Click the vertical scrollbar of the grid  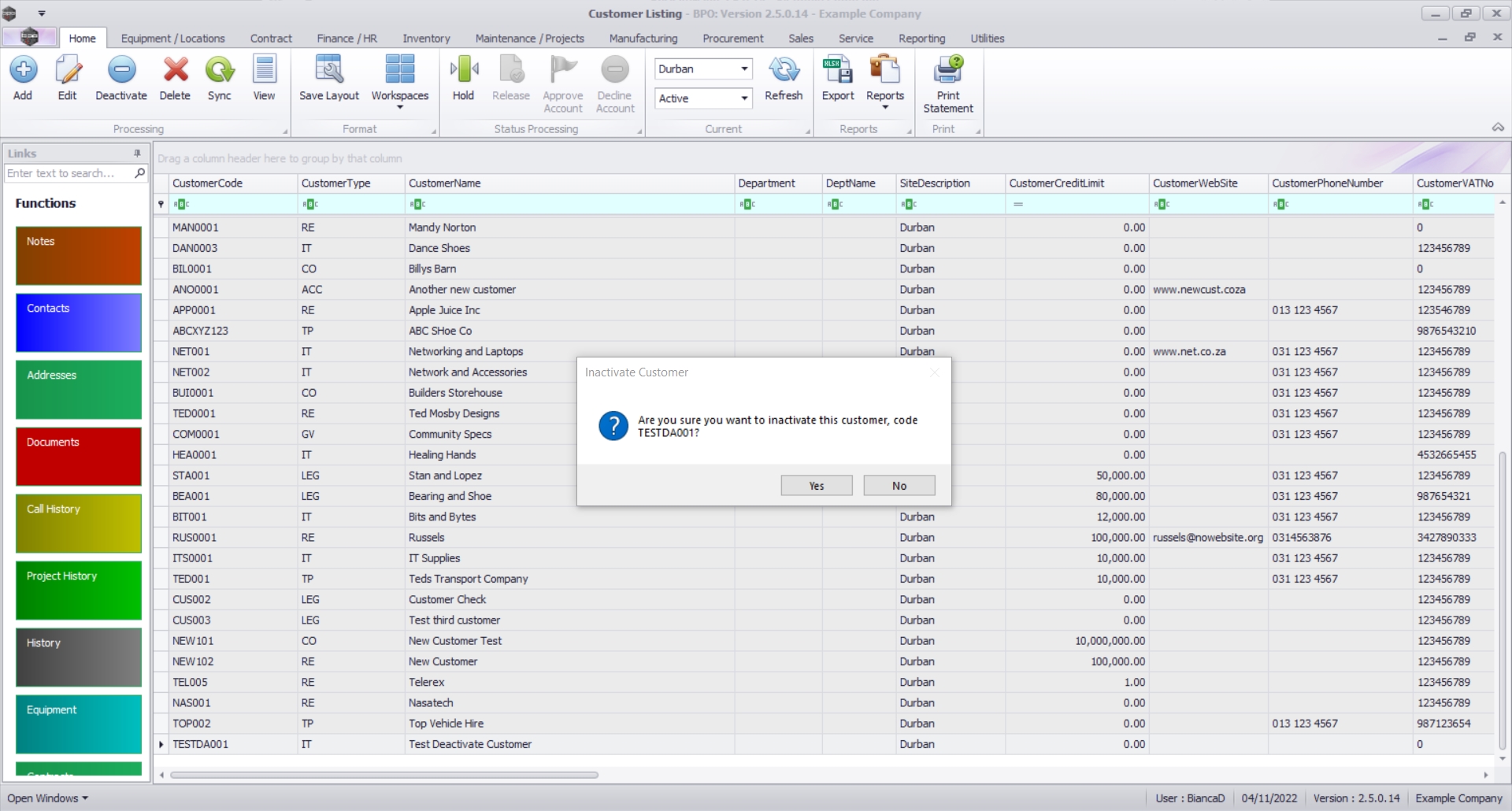pos(1503,600)
